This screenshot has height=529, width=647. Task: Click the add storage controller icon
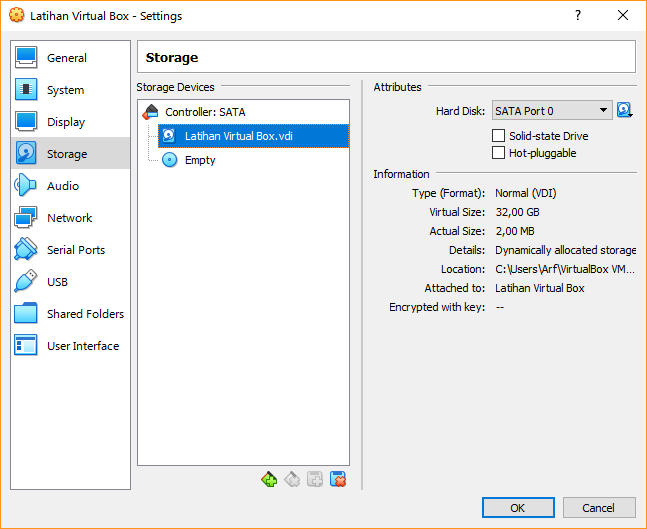[x=268, y=480]
